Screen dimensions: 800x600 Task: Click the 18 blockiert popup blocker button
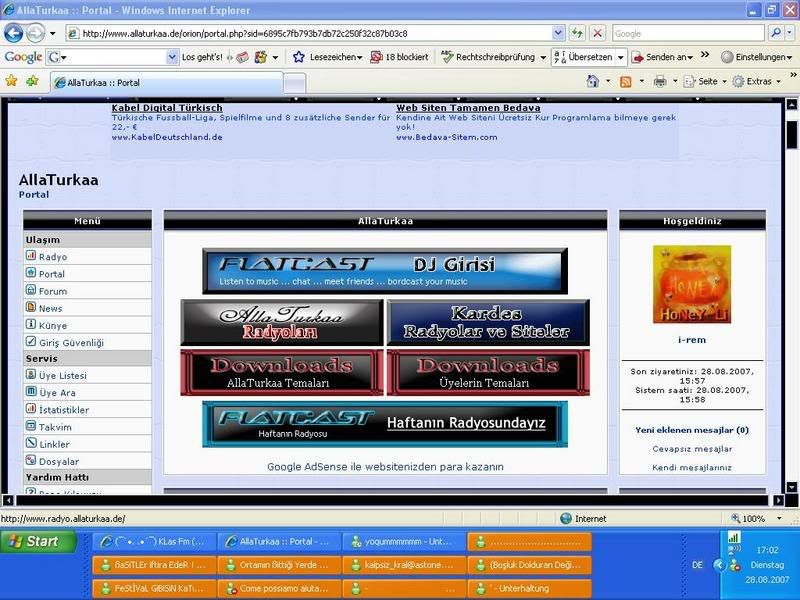point(399,57)
